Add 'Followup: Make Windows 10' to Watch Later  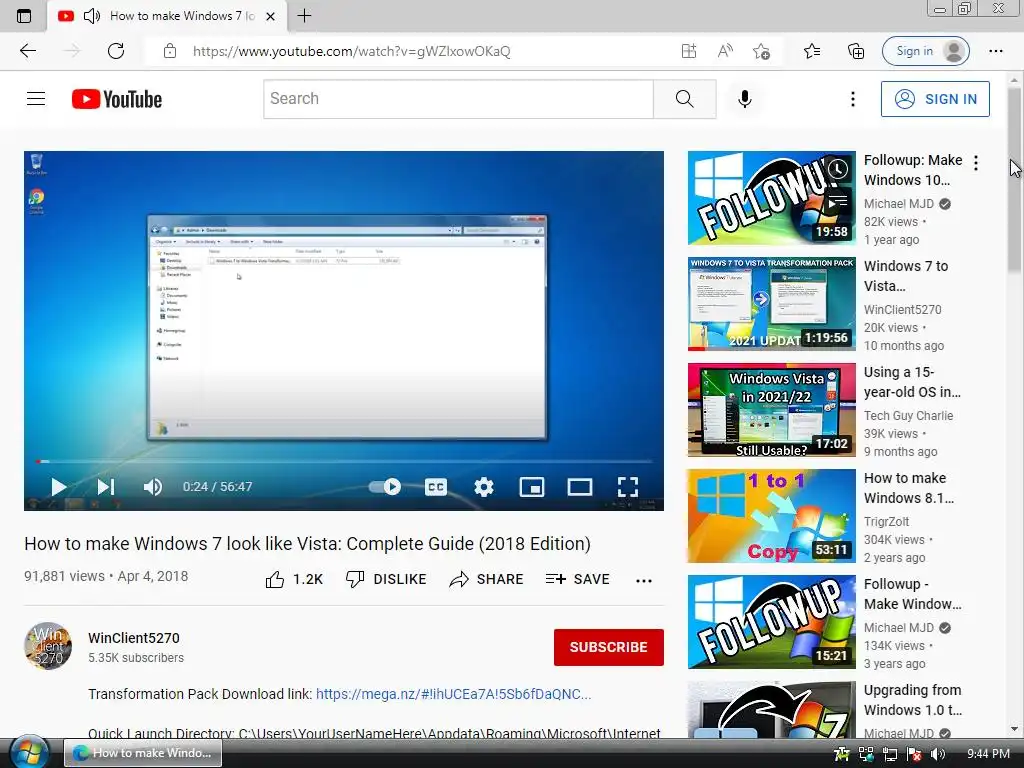(838, 170)
